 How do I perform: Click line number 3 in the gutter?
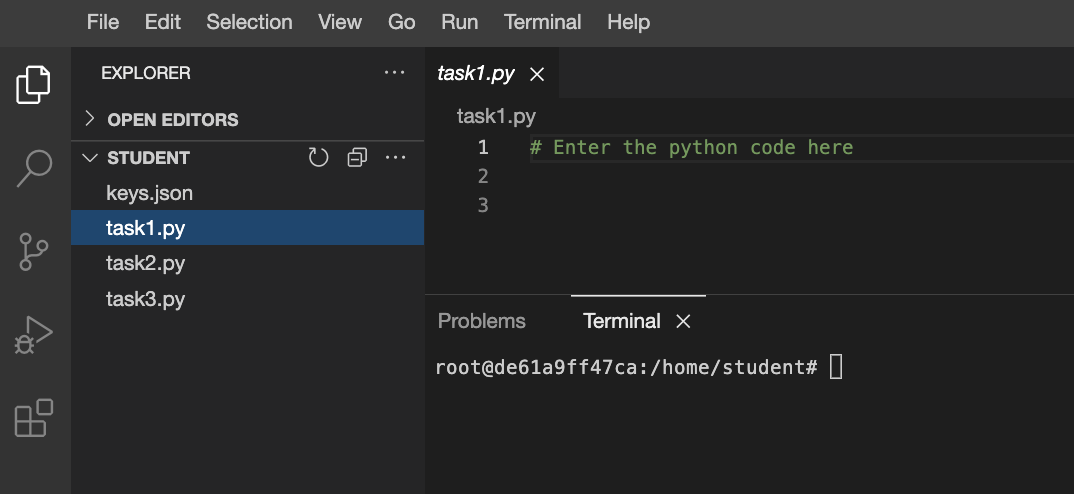point(484,206)
